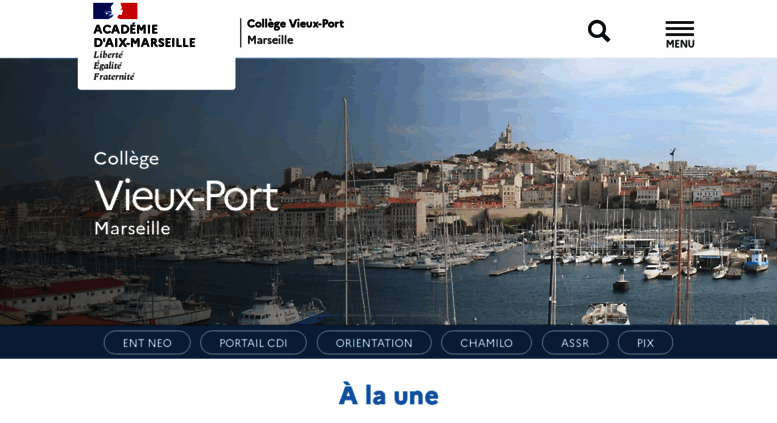
Task: Click the Académie d'Aix-Marseille logo text
Action: 144,36
